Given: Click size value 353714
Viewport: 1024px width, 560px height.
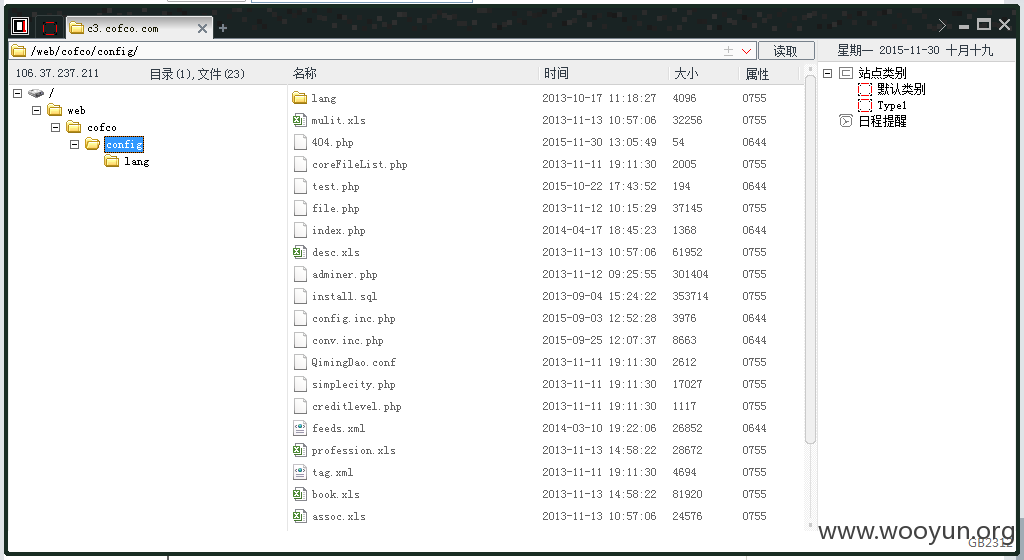Looking at the screenshot, I should (x=690, y=296).
